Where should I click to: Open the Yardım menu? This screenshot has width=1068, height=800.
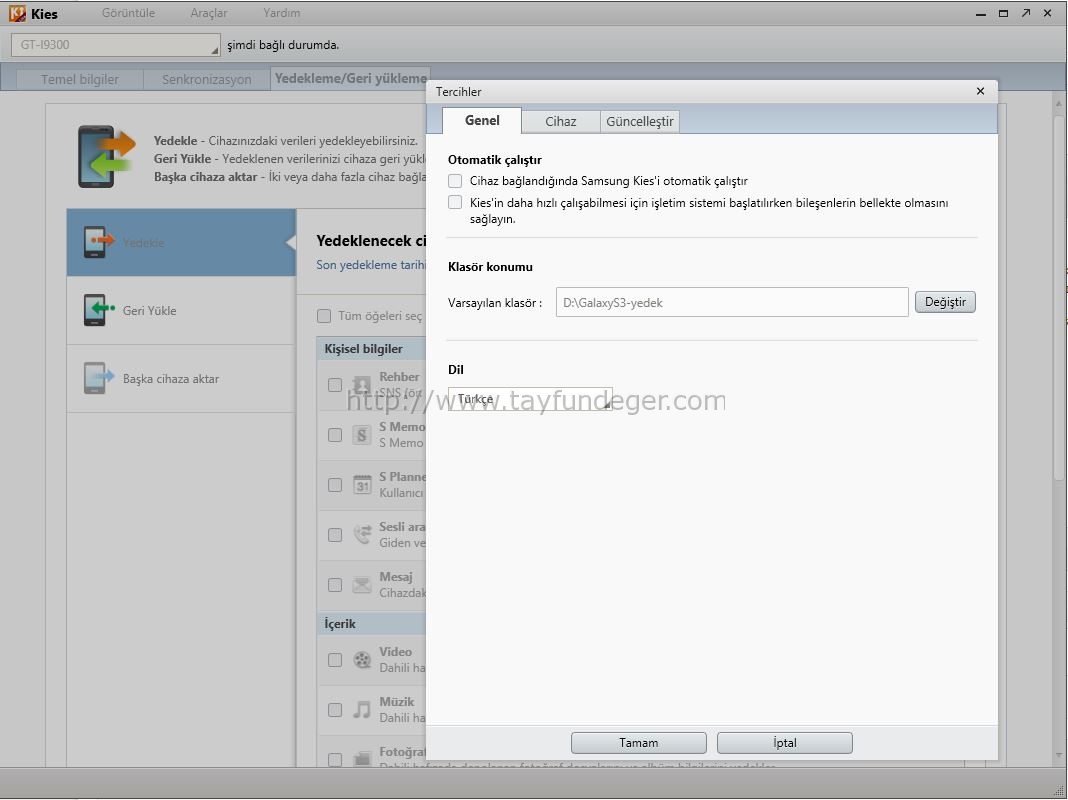point(281,13)
